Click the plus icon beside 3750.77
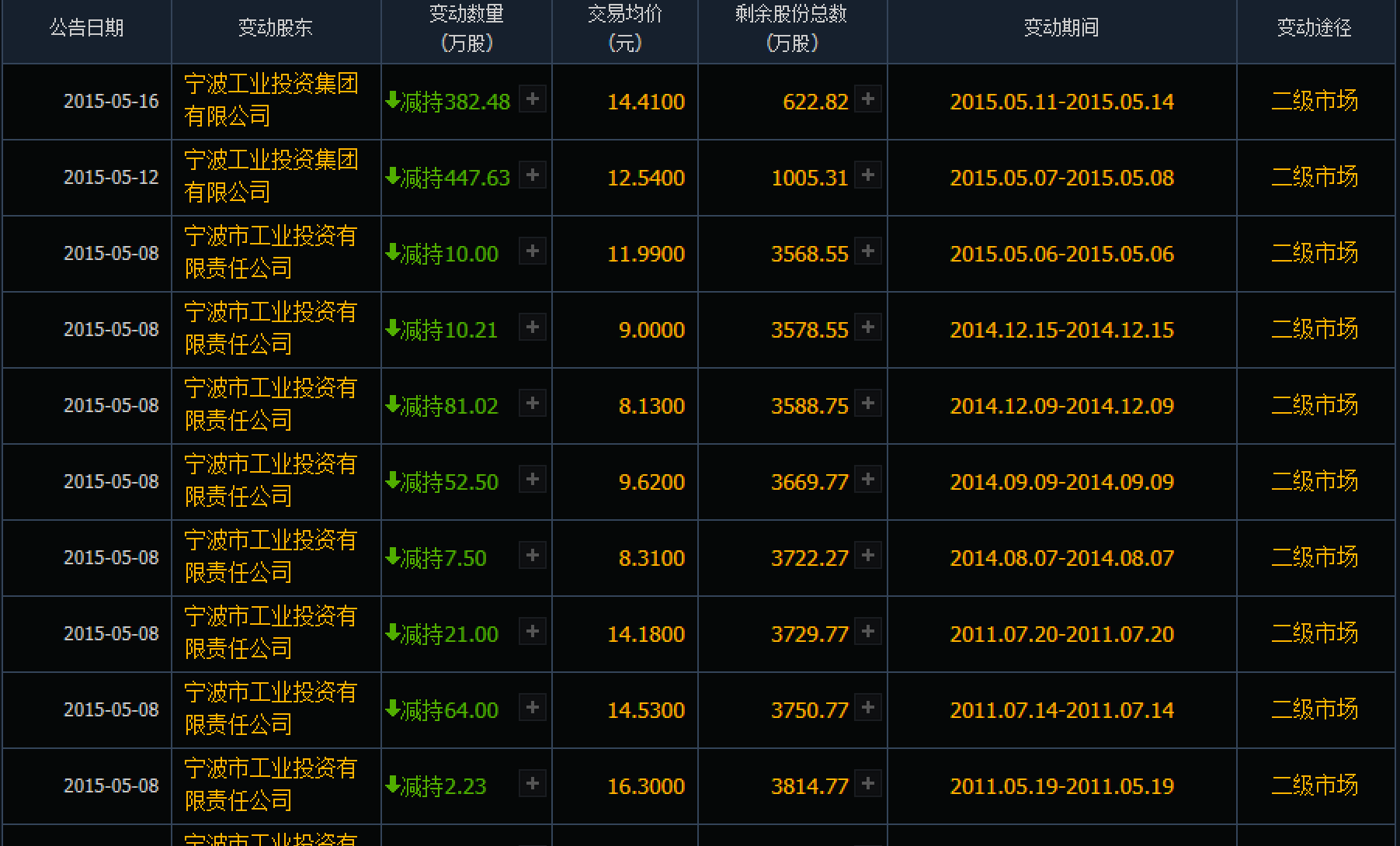Viewport: 1400px width, 846px height. click(868, 708)
